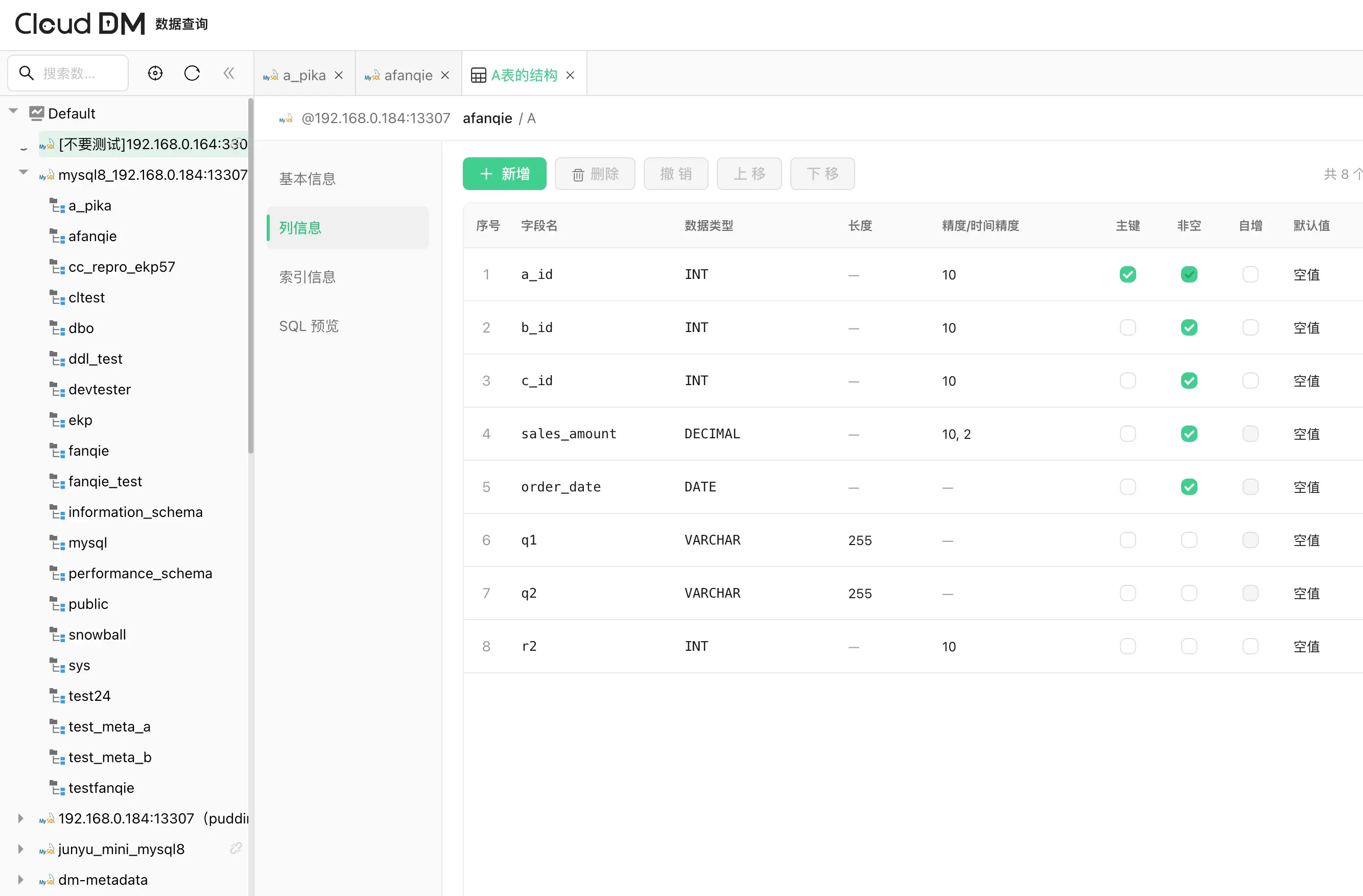Enable primary key checkbox for q2
The height and width of the screenshot is (896, 1363).
[x=1127, y=593]
